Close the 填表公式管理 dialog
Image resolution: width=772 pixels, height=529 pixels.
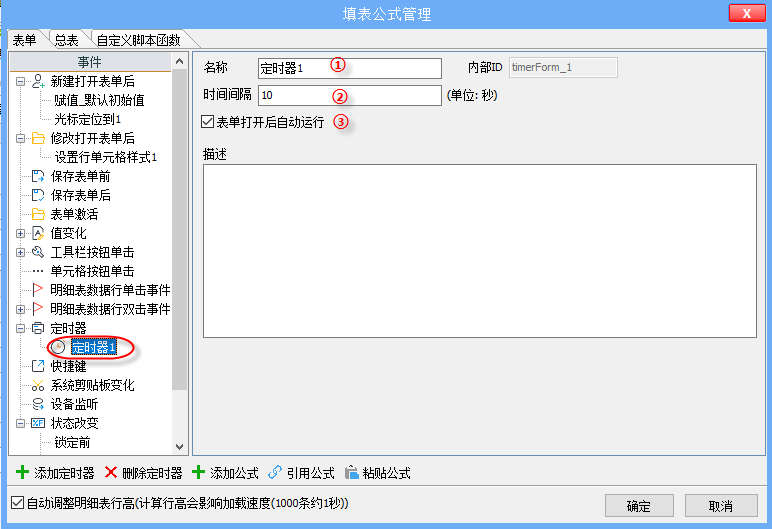coord(747,13)
